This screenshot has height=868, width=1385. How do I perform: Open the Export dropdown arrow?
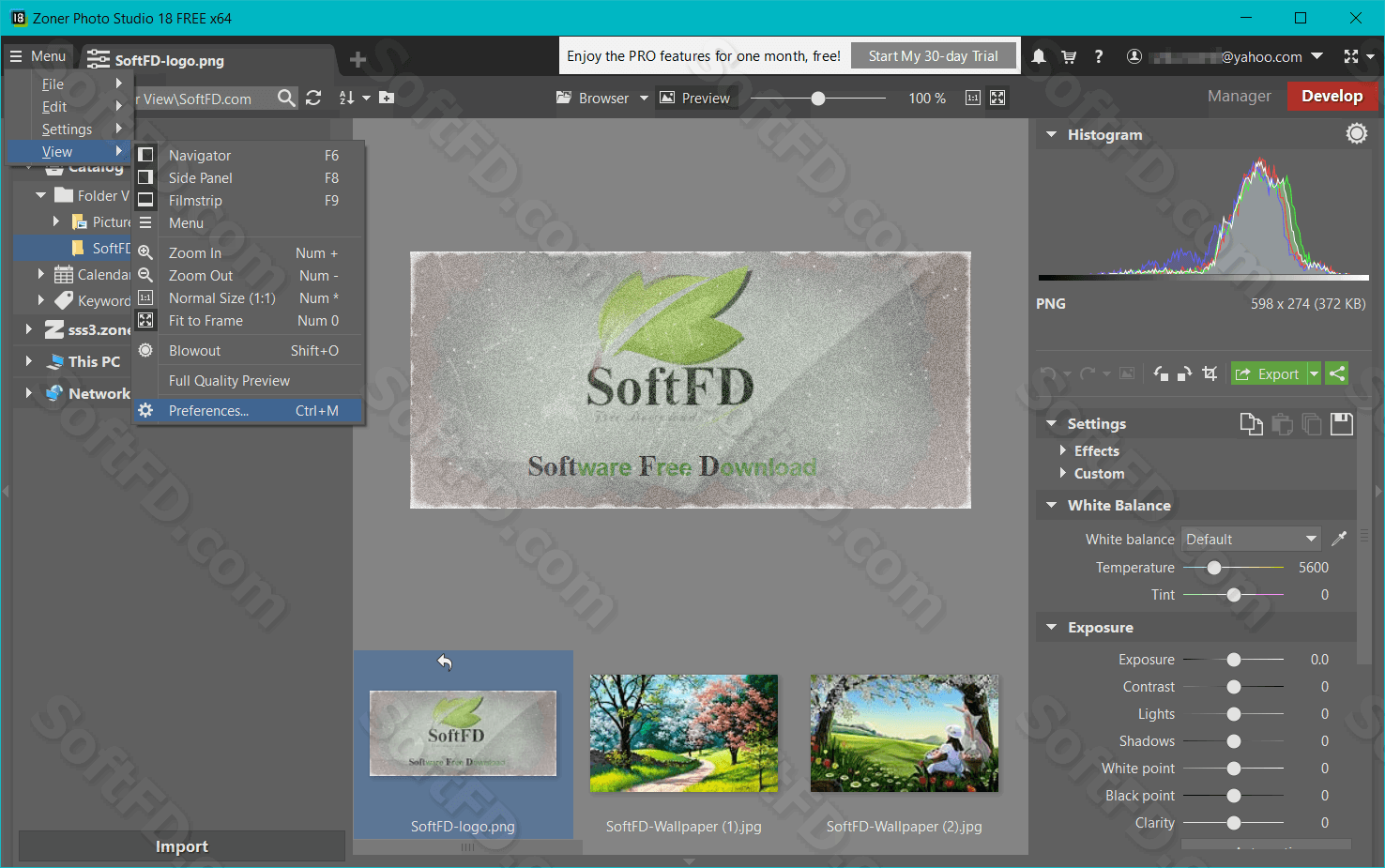(x=1315, y=373)
